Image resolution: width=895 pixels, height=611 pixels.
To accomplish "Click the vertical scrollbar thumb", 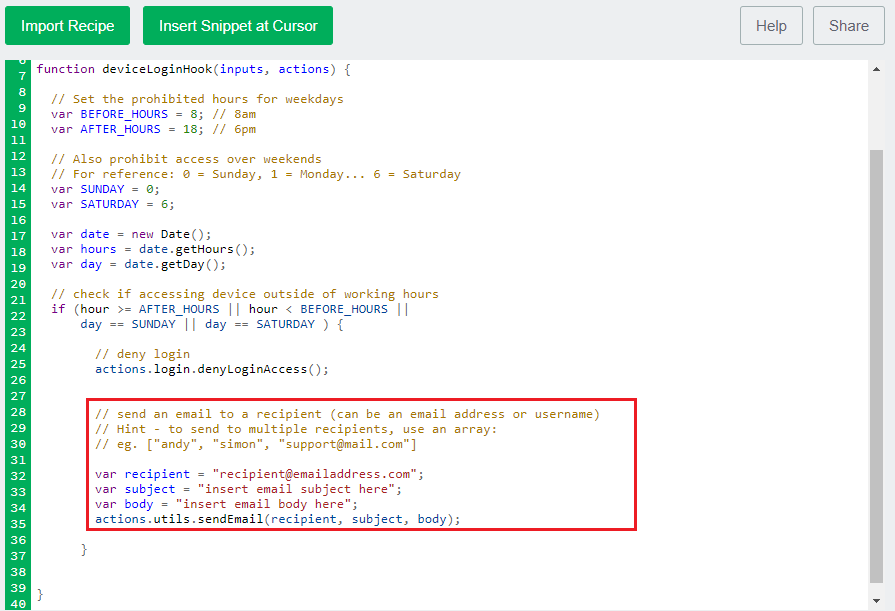I will pos(876,365).
